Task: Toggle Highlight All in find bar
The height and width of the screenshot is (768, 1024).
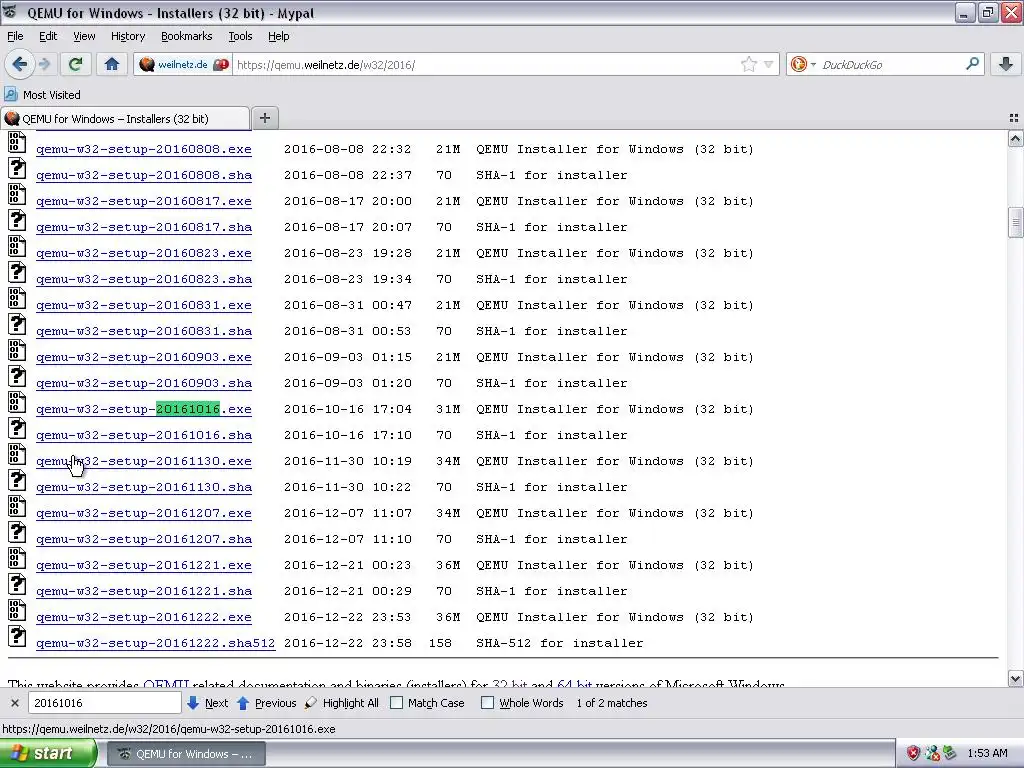Action: point(342,703)
